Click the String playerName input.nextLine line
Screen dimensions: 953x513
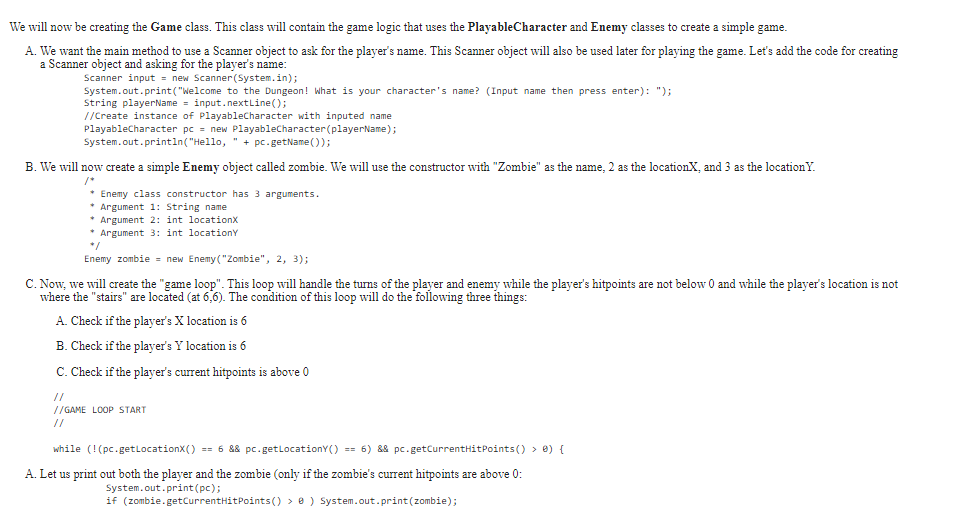click(185, 103)
